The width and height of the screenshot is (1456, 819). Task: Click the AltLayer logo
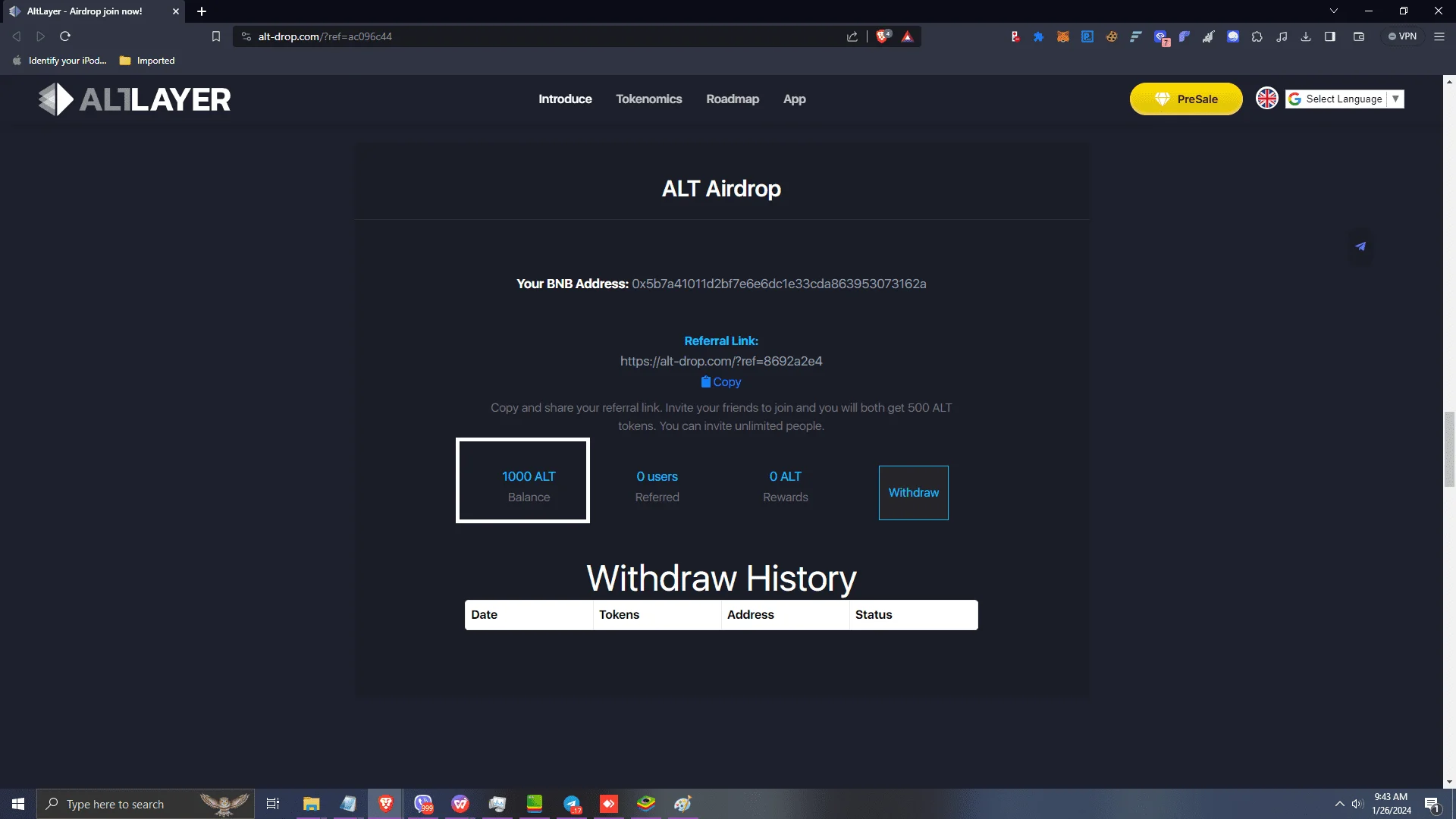tap(134, 99)
